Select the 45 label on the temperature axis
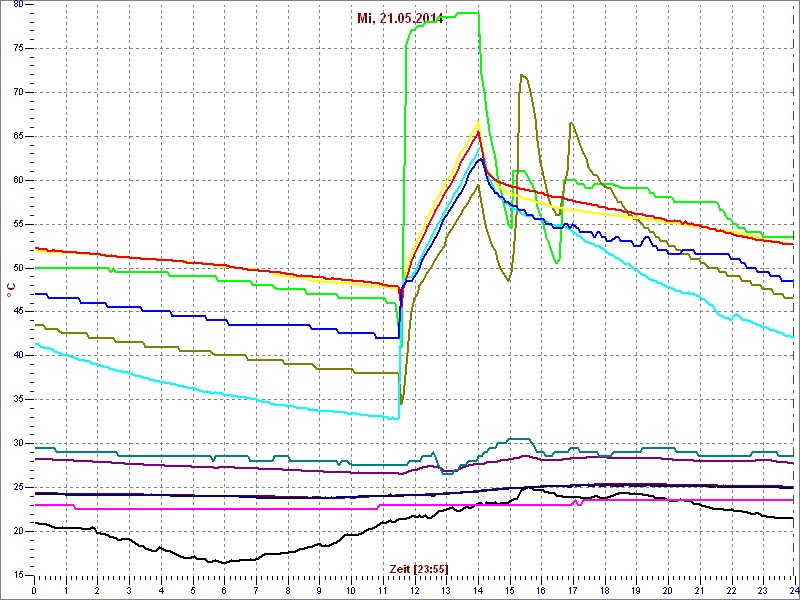This screenshot has height=600, width=800. 18,312
